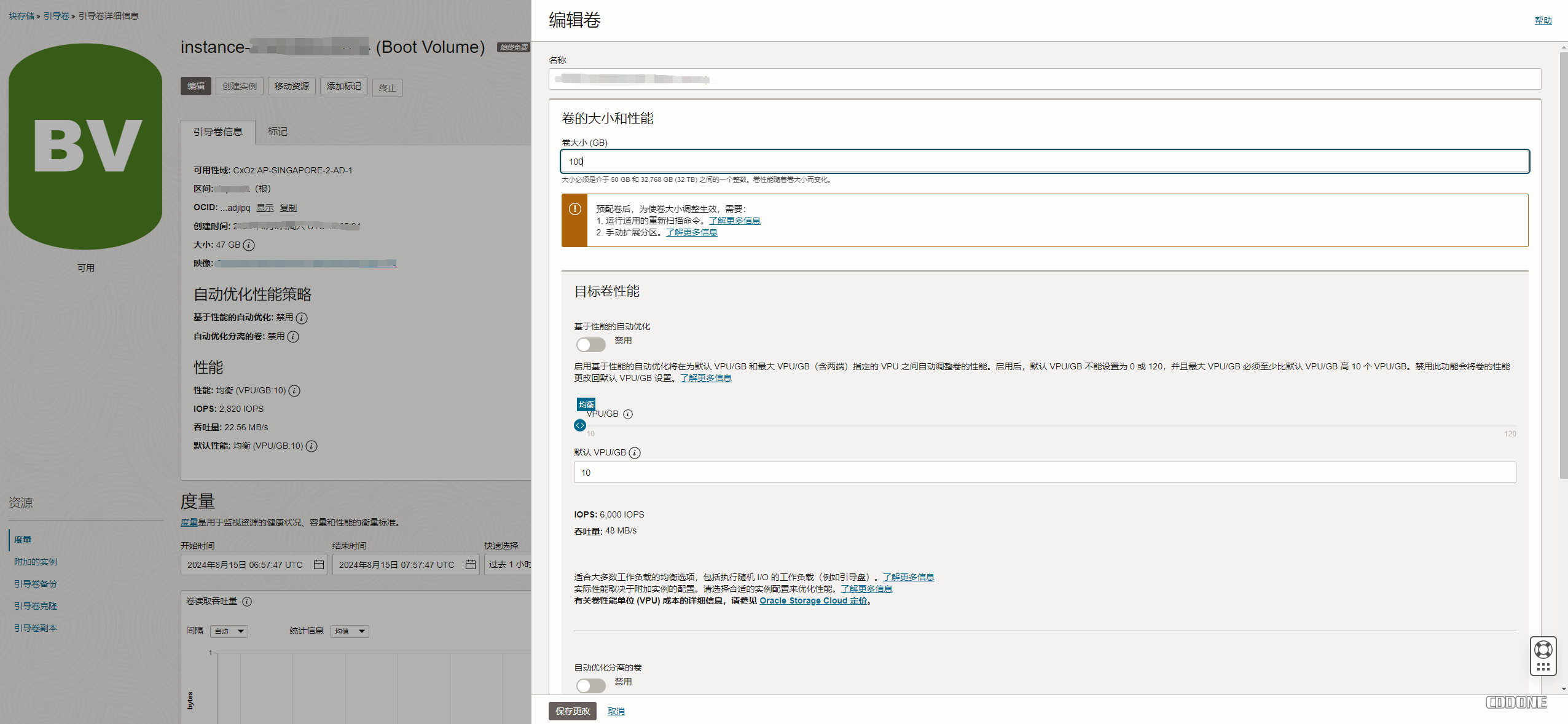Click info icon next to VPU/GB slider label
1568x724 pixels.
point(628,414)
